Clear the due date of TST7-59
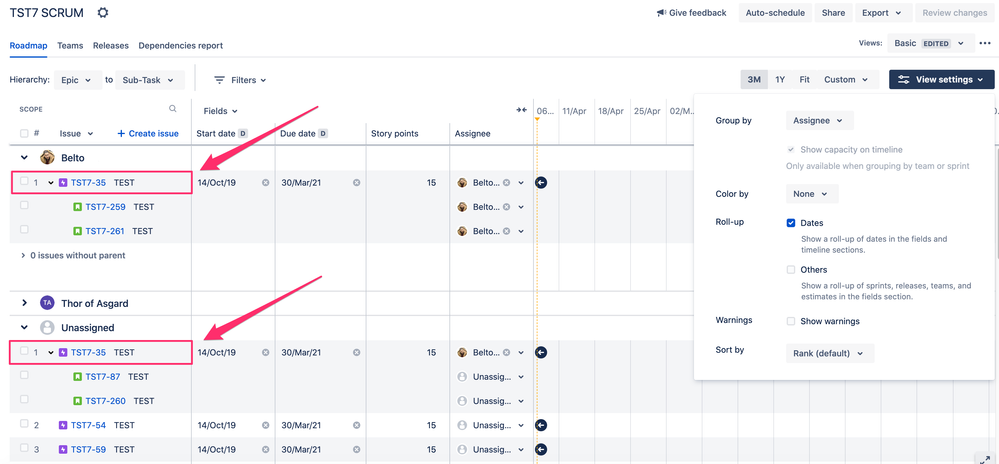 tap(357, 449)
